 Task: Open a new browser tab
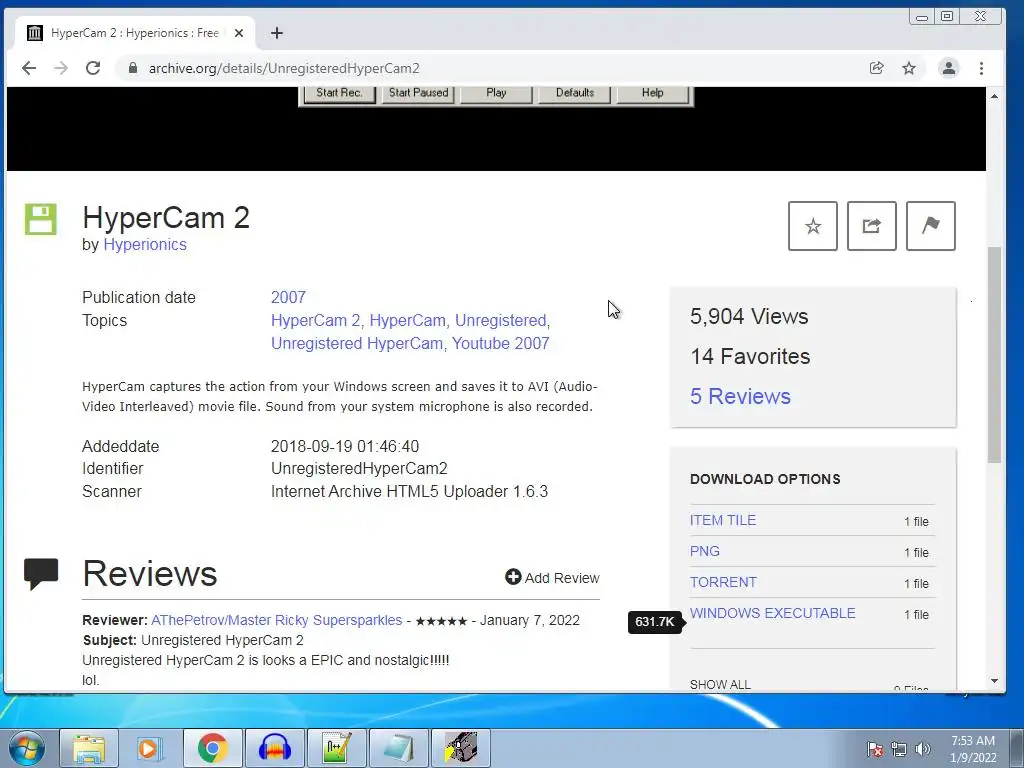tap(277, 33)
